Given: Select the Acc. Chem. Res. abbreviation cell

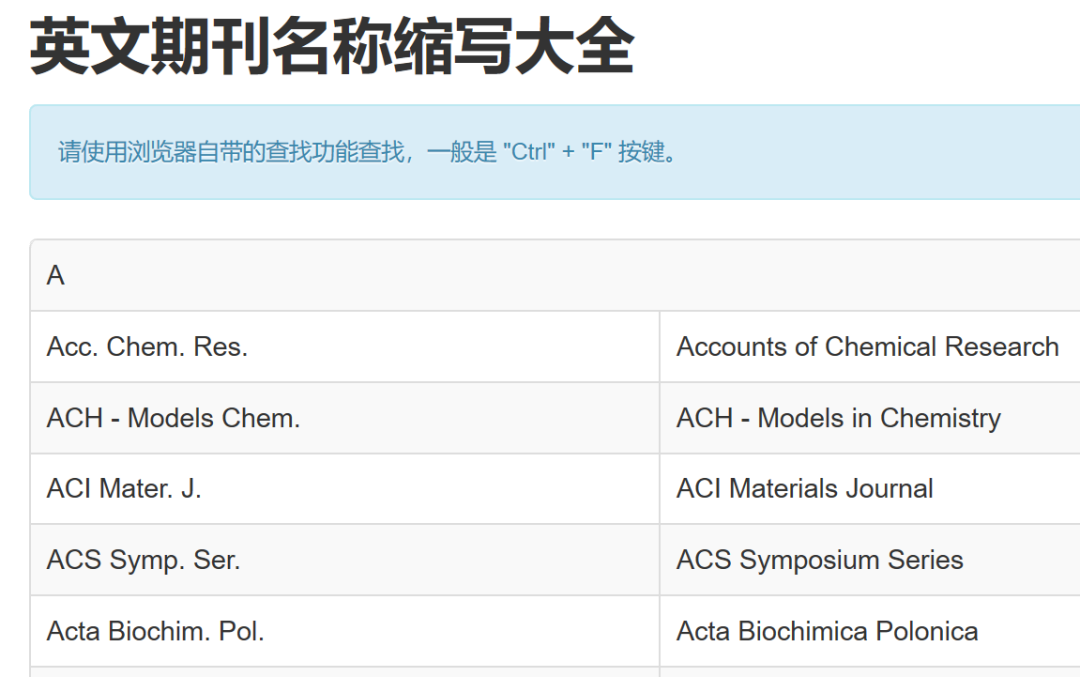Looking at the screenshot, I should pos(147,347).
